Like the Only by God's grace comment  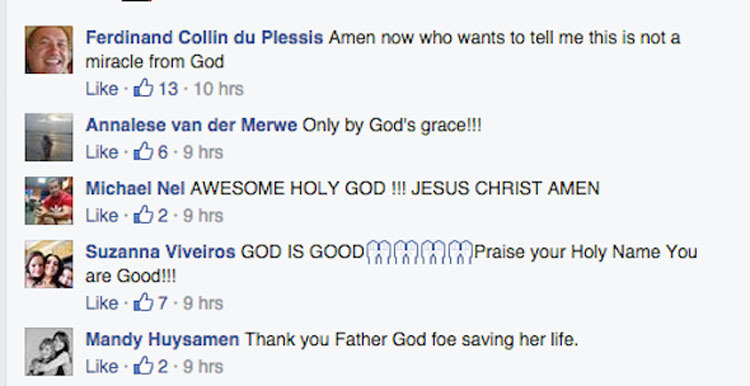coord(102,153)
